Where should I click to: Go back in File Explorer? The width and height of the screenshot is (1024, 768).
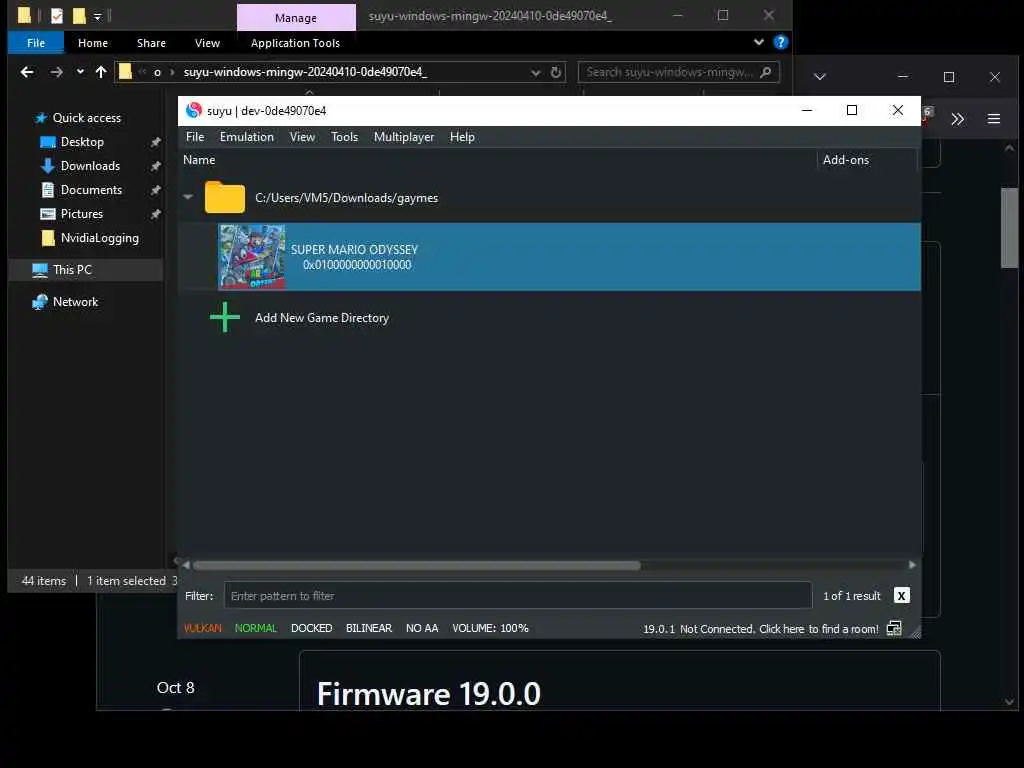click(27, 72)
